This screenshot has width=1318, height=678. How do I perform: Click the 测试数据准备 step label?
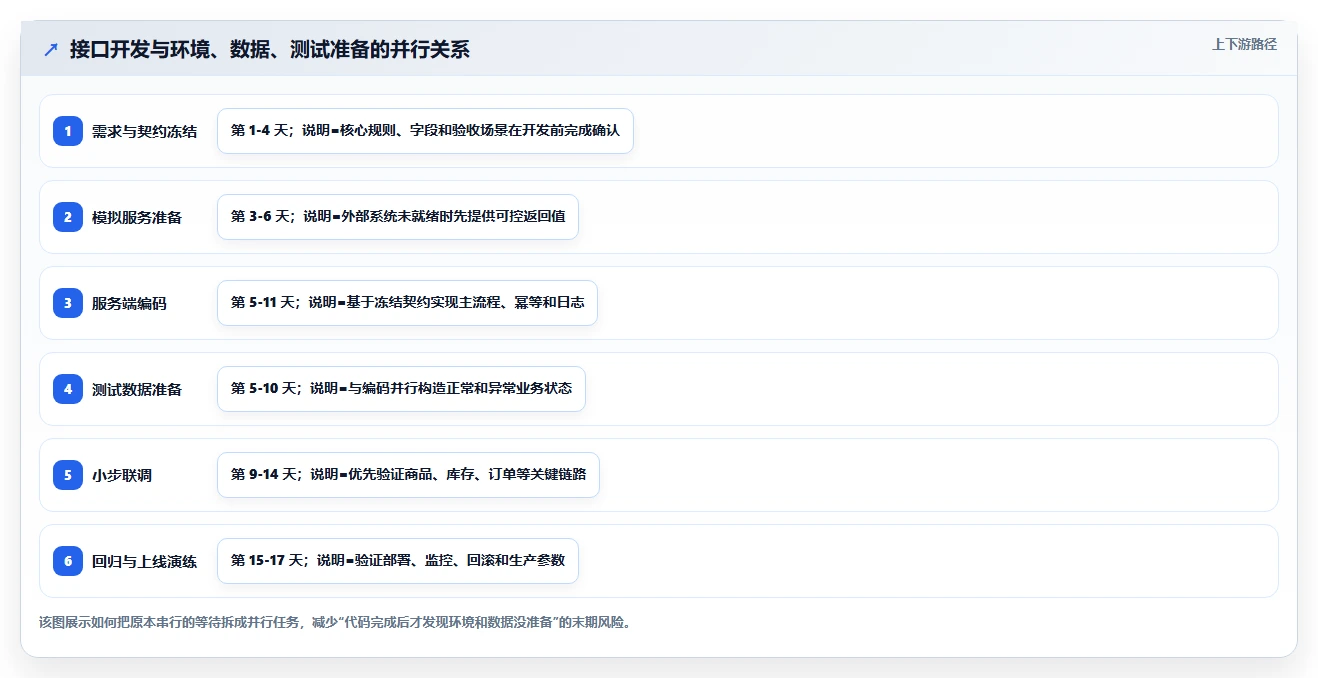point(137,389)
